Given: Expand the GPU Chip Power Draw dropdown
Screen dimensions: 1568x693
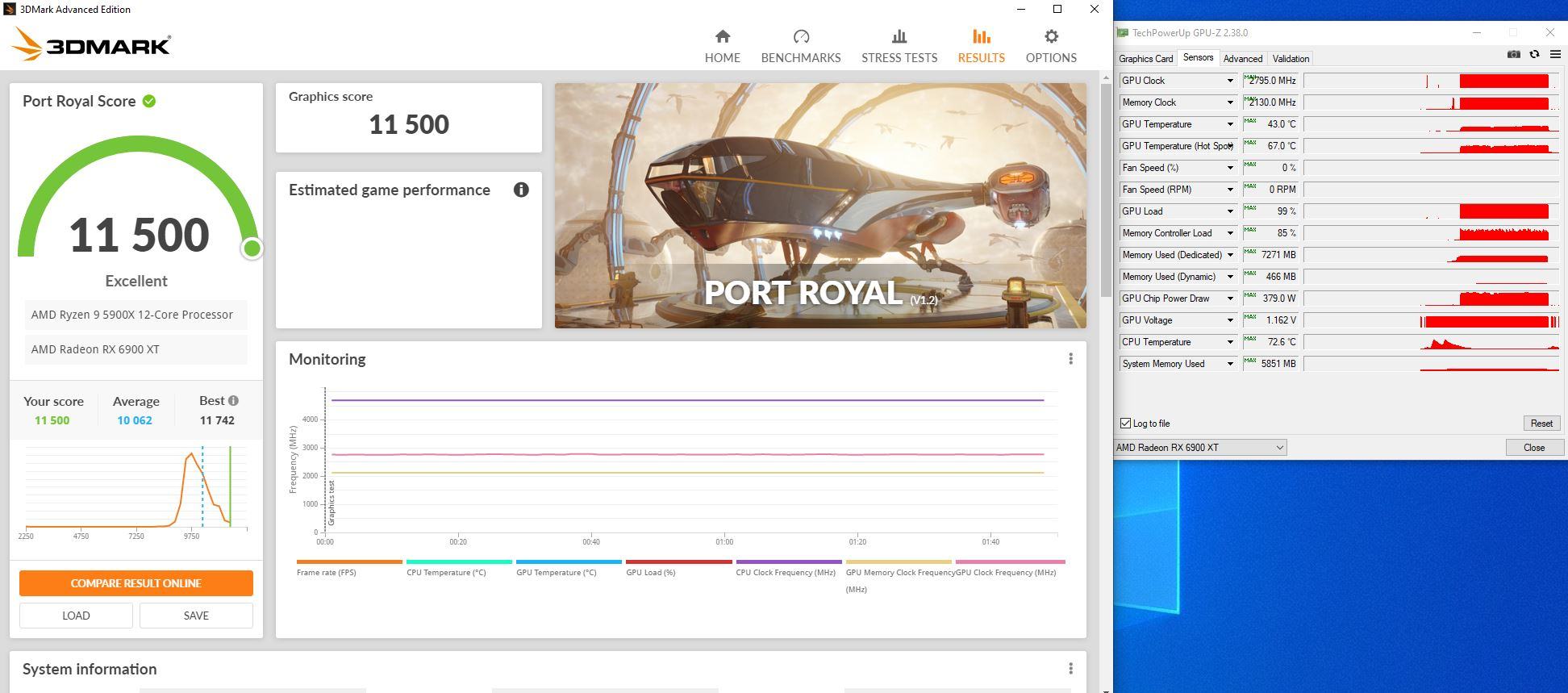Looking at the screenshot, I should (1230, 298).
